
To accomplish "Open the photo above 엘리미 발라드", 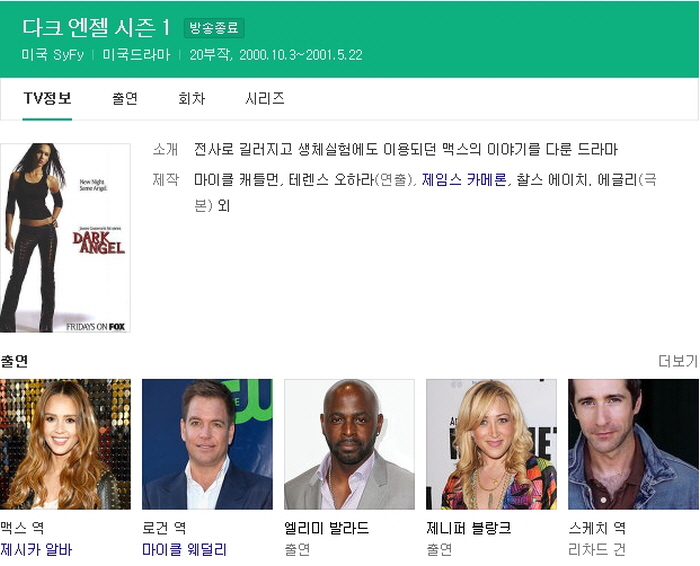I will pyautogui.click(x=349, y=444).
